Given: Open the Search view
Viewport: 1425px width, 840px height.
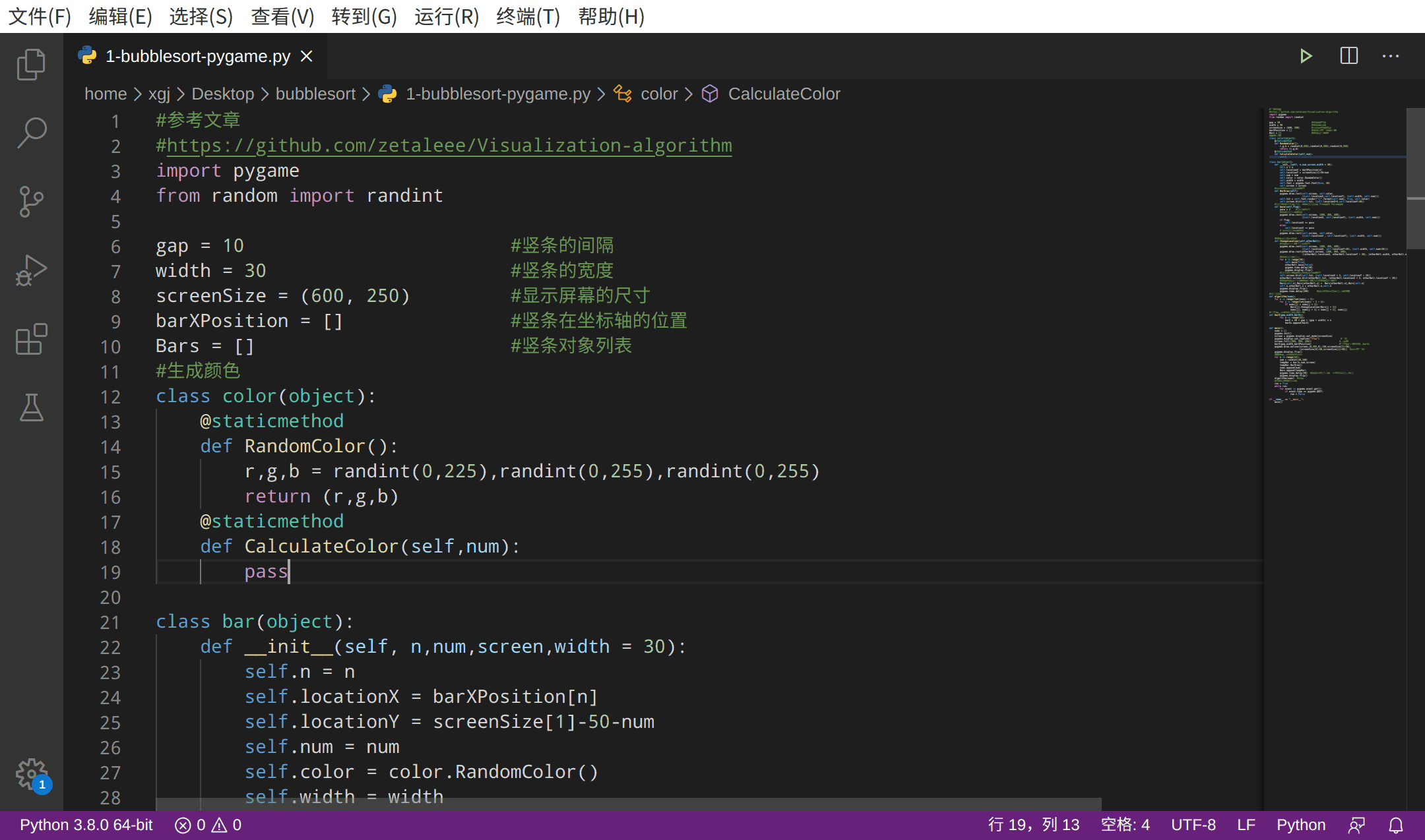Looking at the screenshot, I should pos(31,133).
